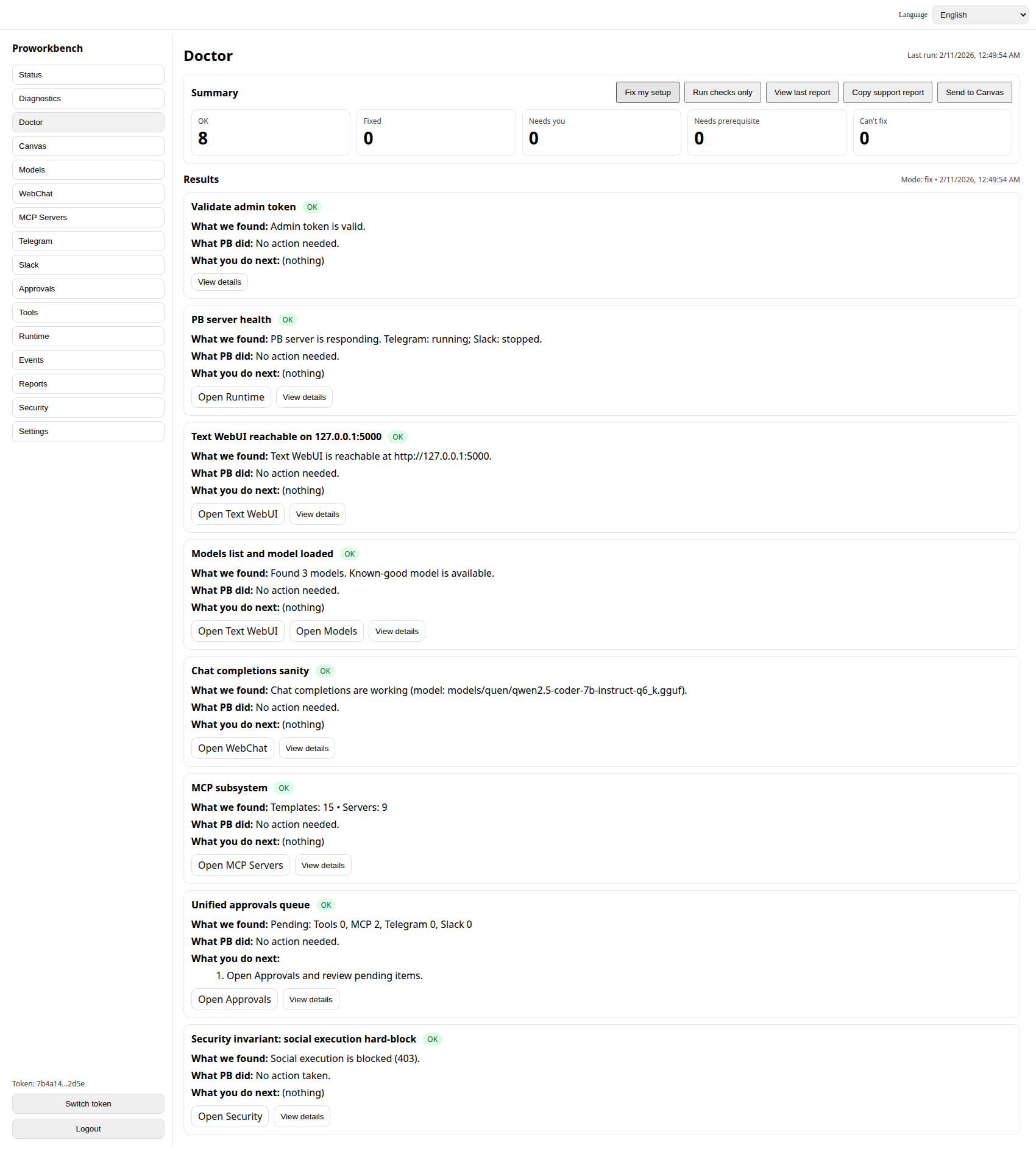Viewport: 1036px width, 1151px height.
Task: View the last report
Action: point(802,93)
